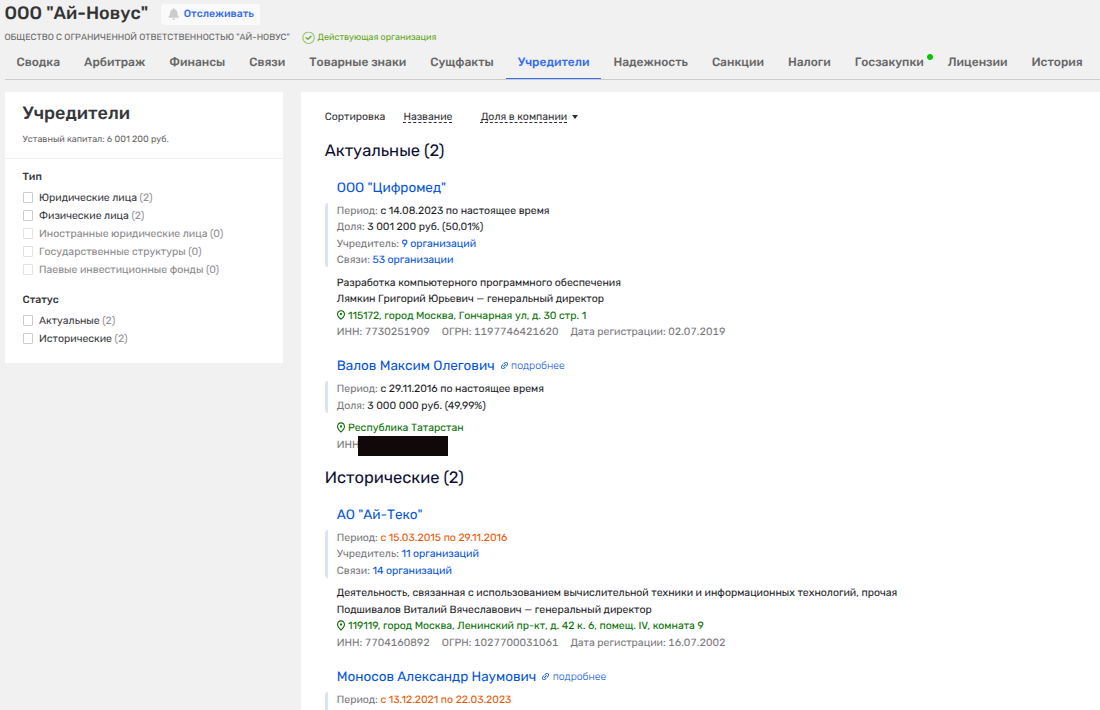Enable the Юридические лица checkbox
This screenshot has width=1100, height=710.
28,198
